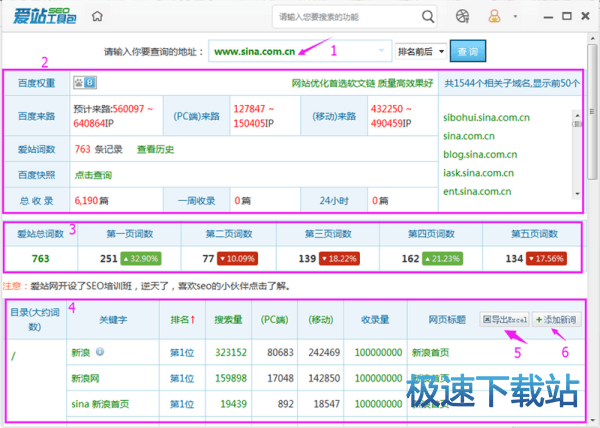Click 导出Excel export button

504,319
